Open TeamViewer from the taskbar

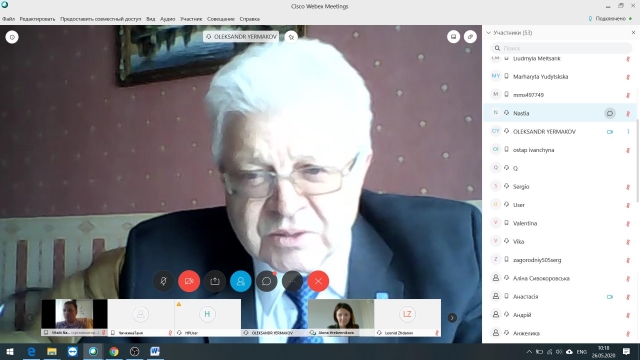pyautogui.click(x=73, y=351)
